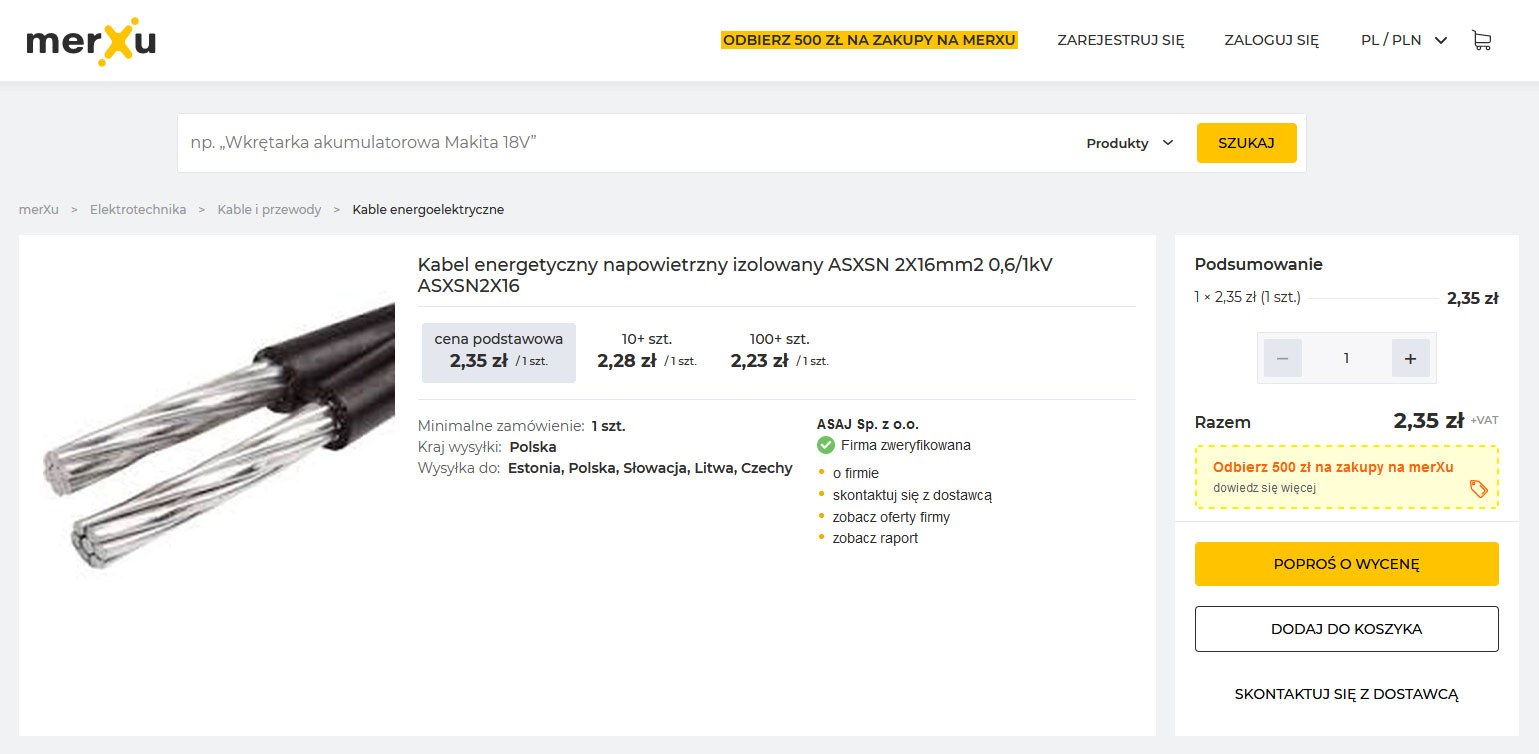Open the zobacz raport link
The width and height of the screenshot is (1539, 754).
[x=875, y=538]
